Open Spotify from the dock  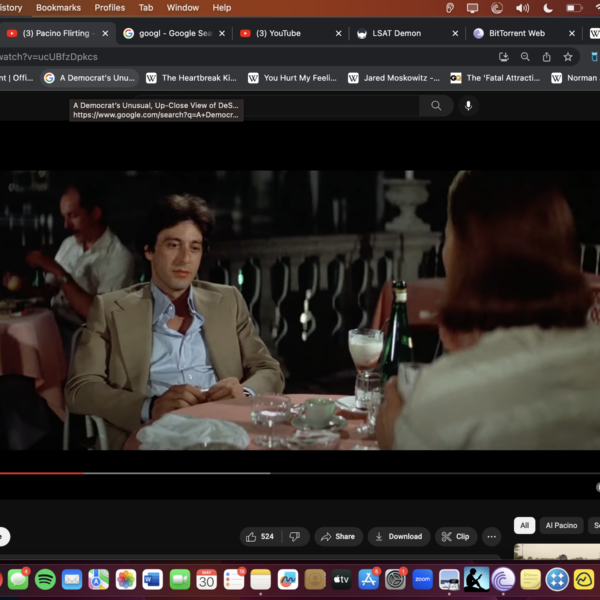coord(45,579)
